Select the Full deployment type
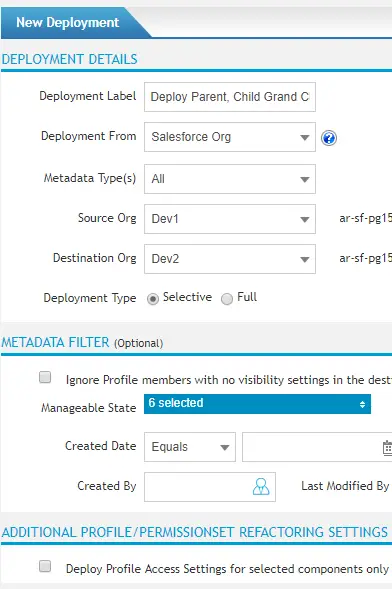 tap(227, 299)
